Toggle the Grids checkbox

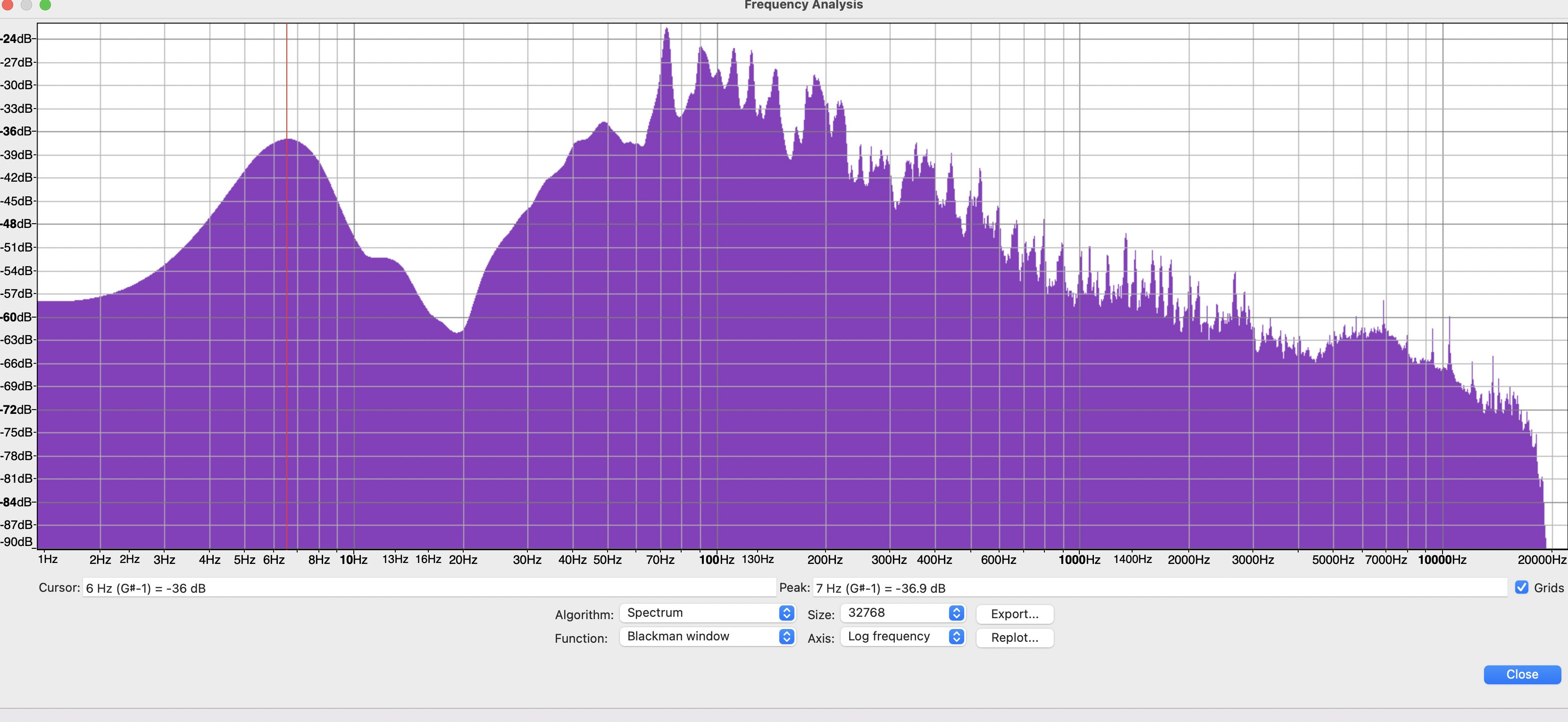1521,588
